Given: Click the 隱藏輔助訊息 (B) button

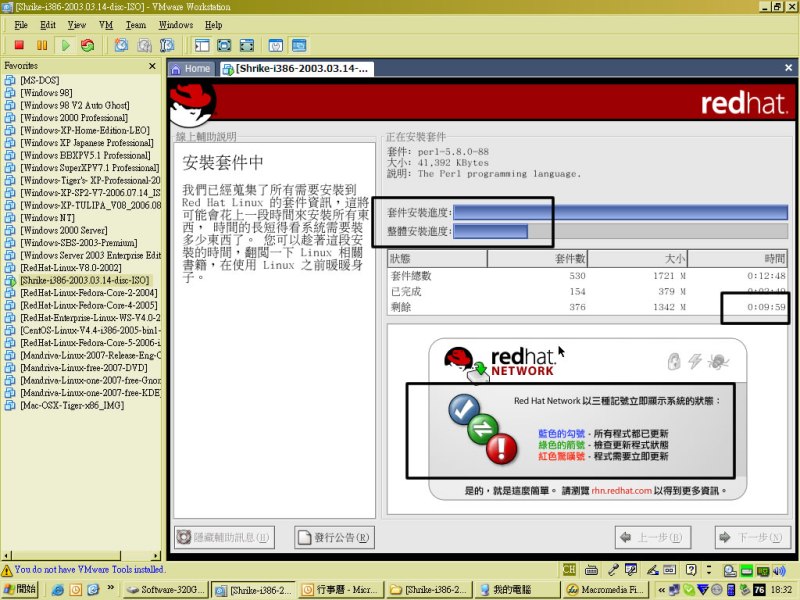Looking at the screenshot, I should (x=224, y=537).
